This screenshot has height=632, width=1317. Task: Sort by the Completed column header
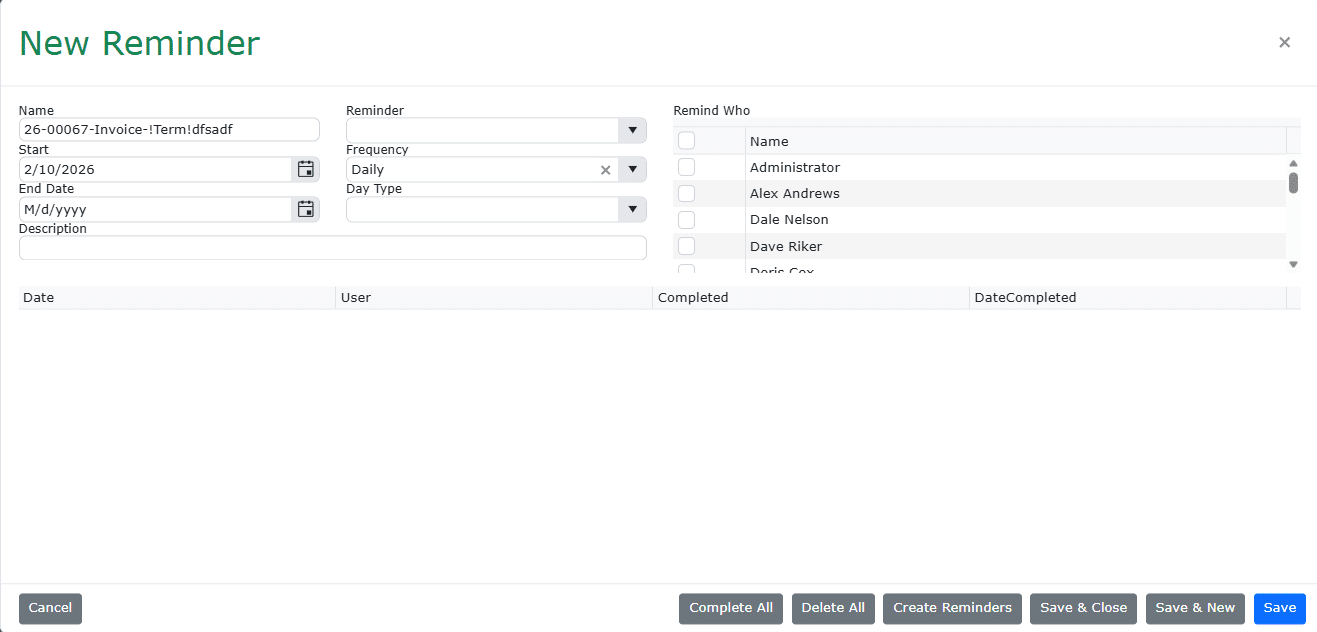(693, 297)
